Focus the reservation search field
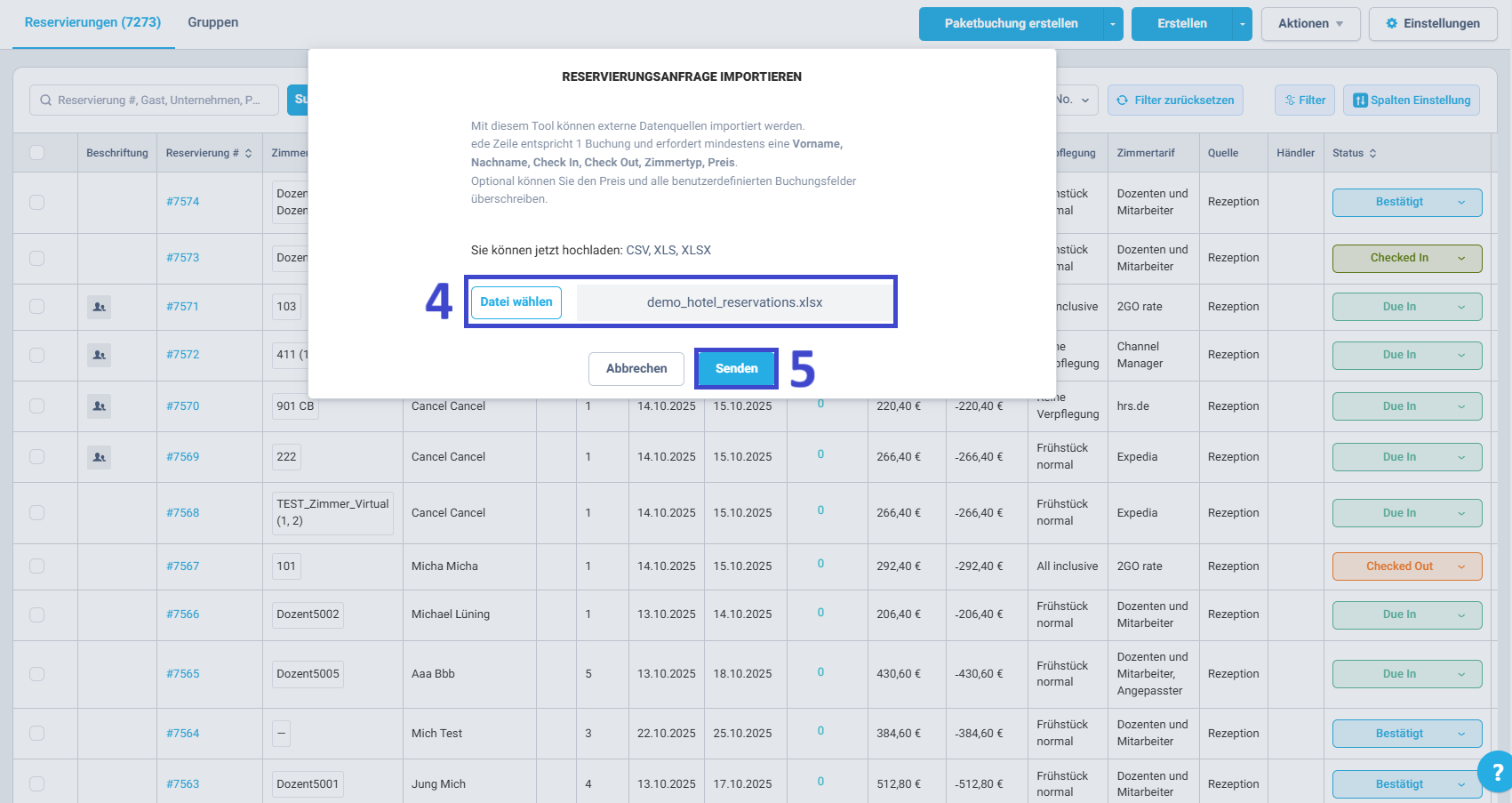This screenshot has height=803, width=1512. [x=155, y=100]
